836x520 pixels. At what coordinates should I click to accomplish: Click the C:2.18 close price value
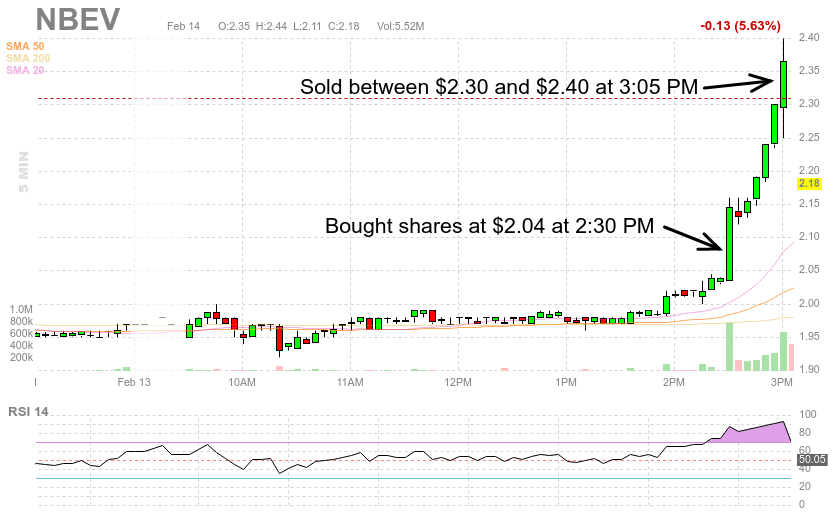pos(343,26)
